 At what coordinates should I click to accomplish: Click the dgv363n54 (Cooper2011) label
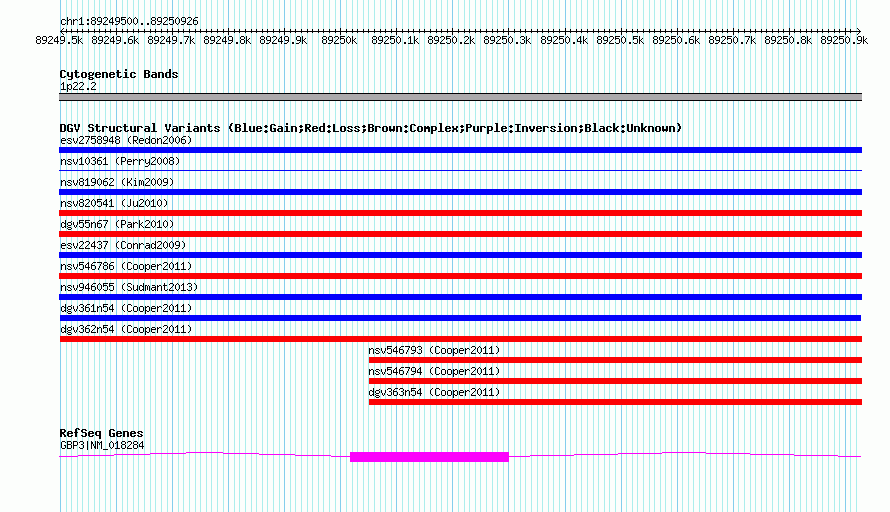[434, 392]
